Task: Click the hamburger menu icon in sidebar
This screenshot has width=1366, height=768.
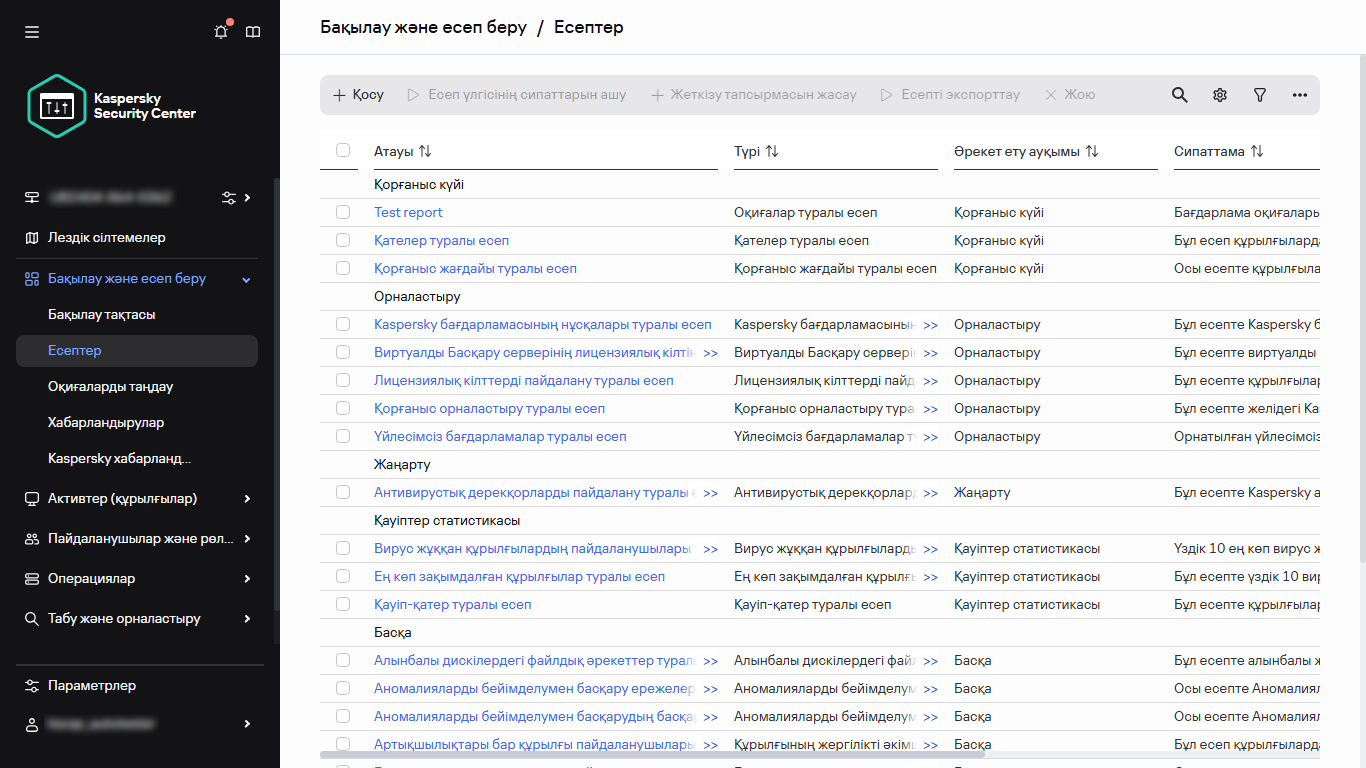Action: (x=32, y=32)
